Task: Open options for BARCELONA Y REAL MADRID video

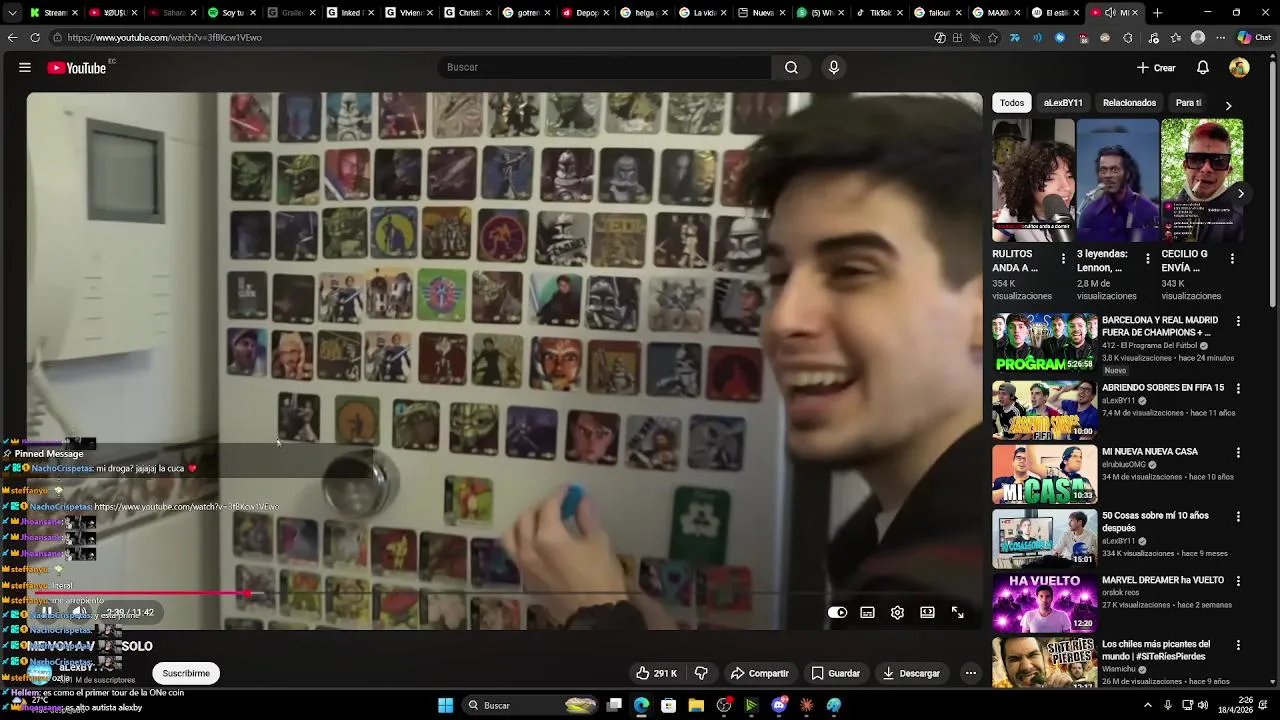Action: (x=1238, y=321)
